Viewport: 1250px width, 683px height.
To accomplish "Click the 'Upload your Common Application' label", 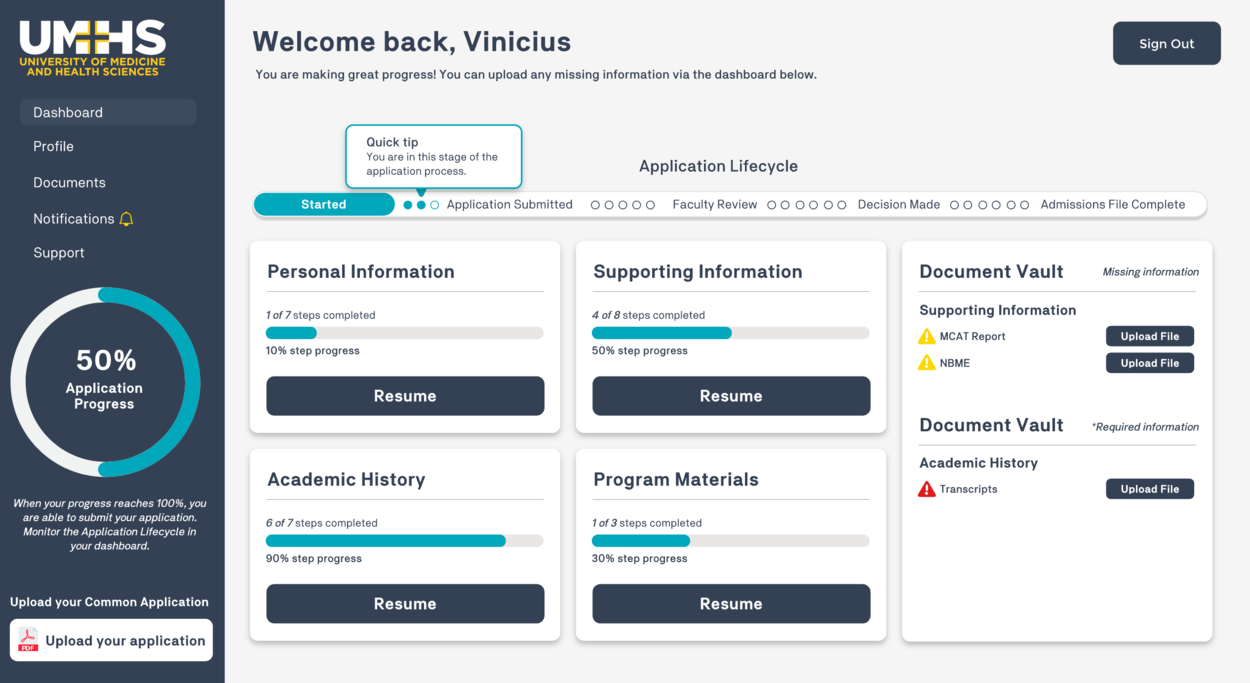I will pyautogui.click(x=110, y=602).
